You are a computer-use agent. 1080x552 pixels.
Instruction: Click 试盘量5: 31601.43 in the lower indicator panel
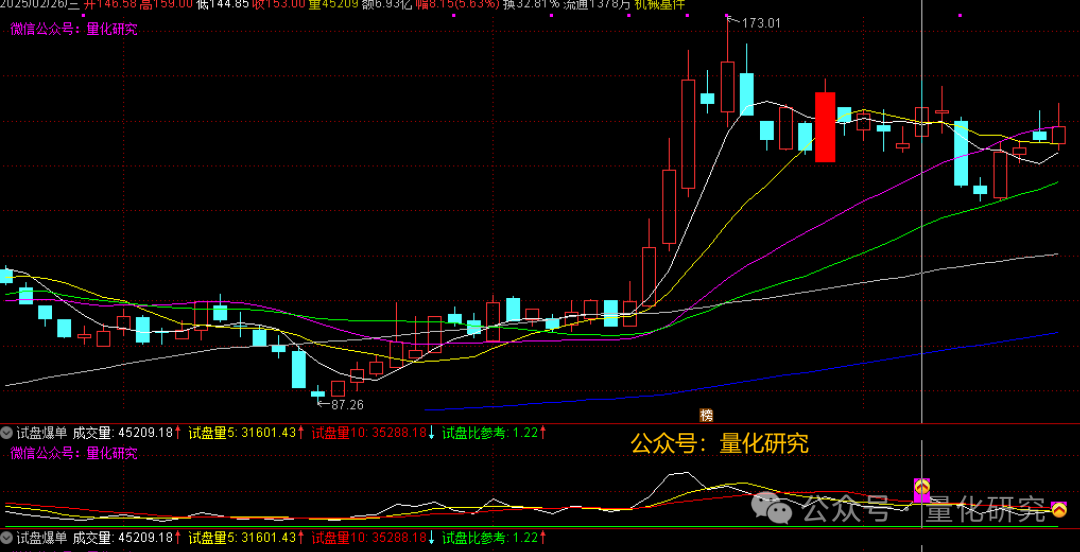pos(242,537)
